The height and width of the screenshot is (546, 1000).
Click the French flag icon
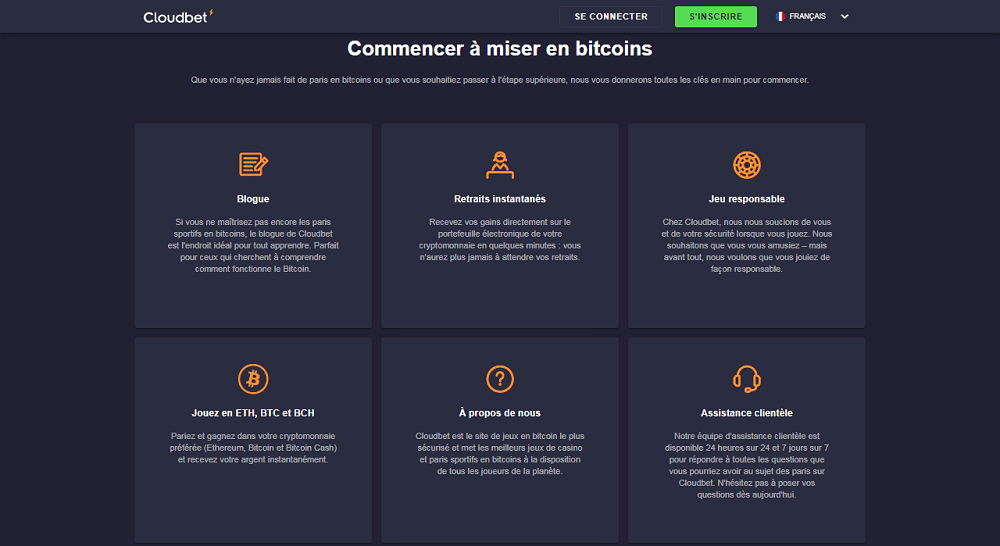pos(779,17)
